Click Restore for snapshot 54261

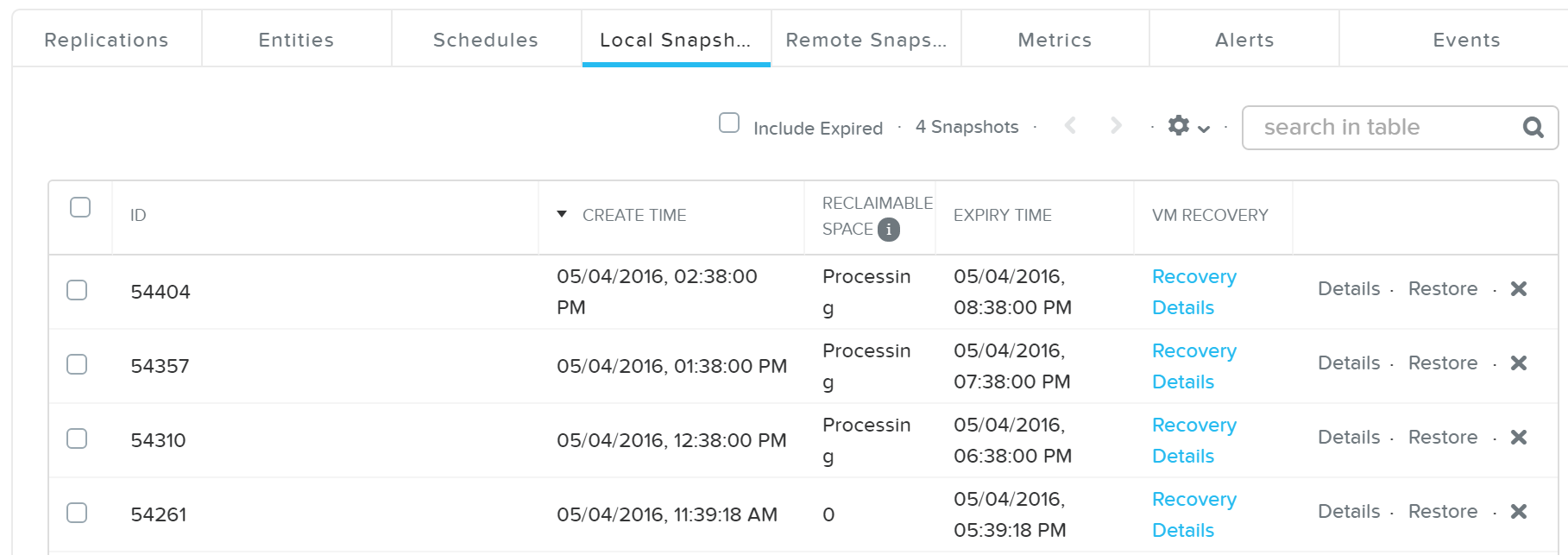[1442, 511]
